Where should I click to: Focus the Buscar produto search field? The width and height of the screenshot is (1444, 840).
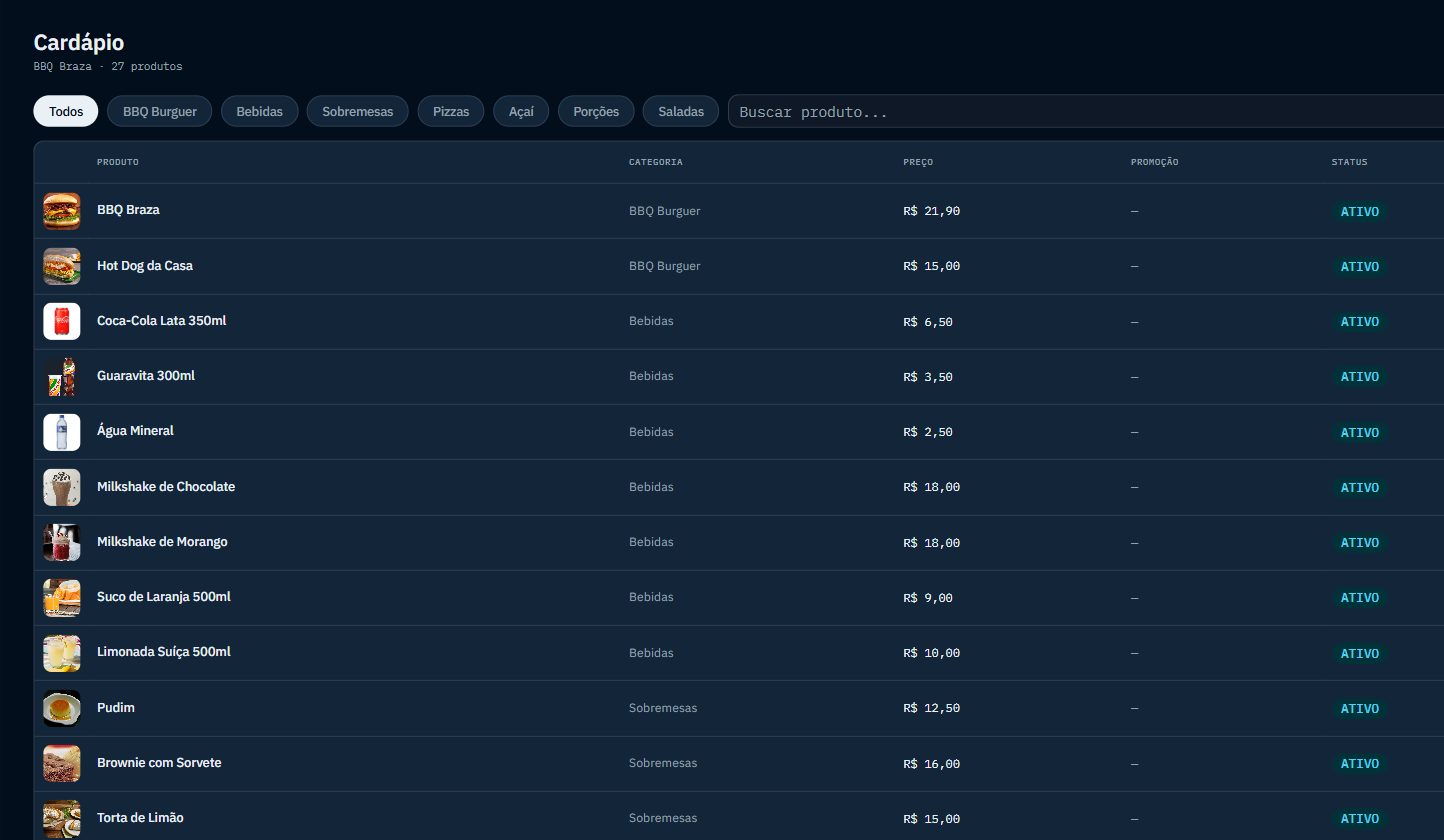coord(1086,111)
